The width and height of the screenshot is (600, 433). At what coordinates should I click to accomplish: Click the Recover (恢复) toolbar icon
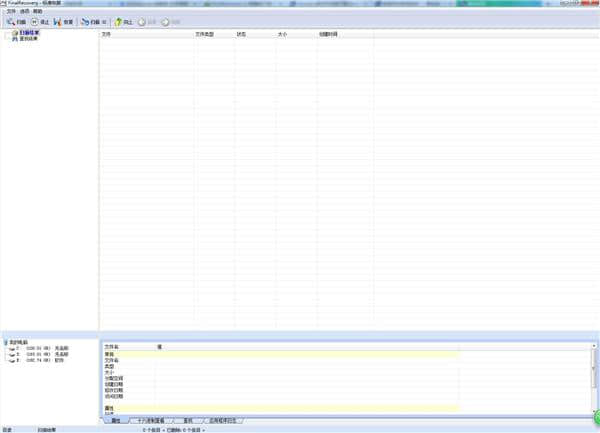(x=58, y=21)
